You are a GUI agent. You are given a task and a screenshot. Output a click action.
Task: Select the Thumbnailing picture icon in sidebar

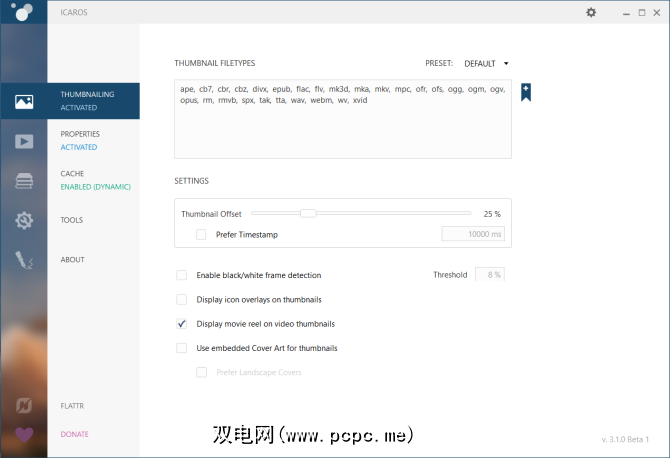point(24,101)
